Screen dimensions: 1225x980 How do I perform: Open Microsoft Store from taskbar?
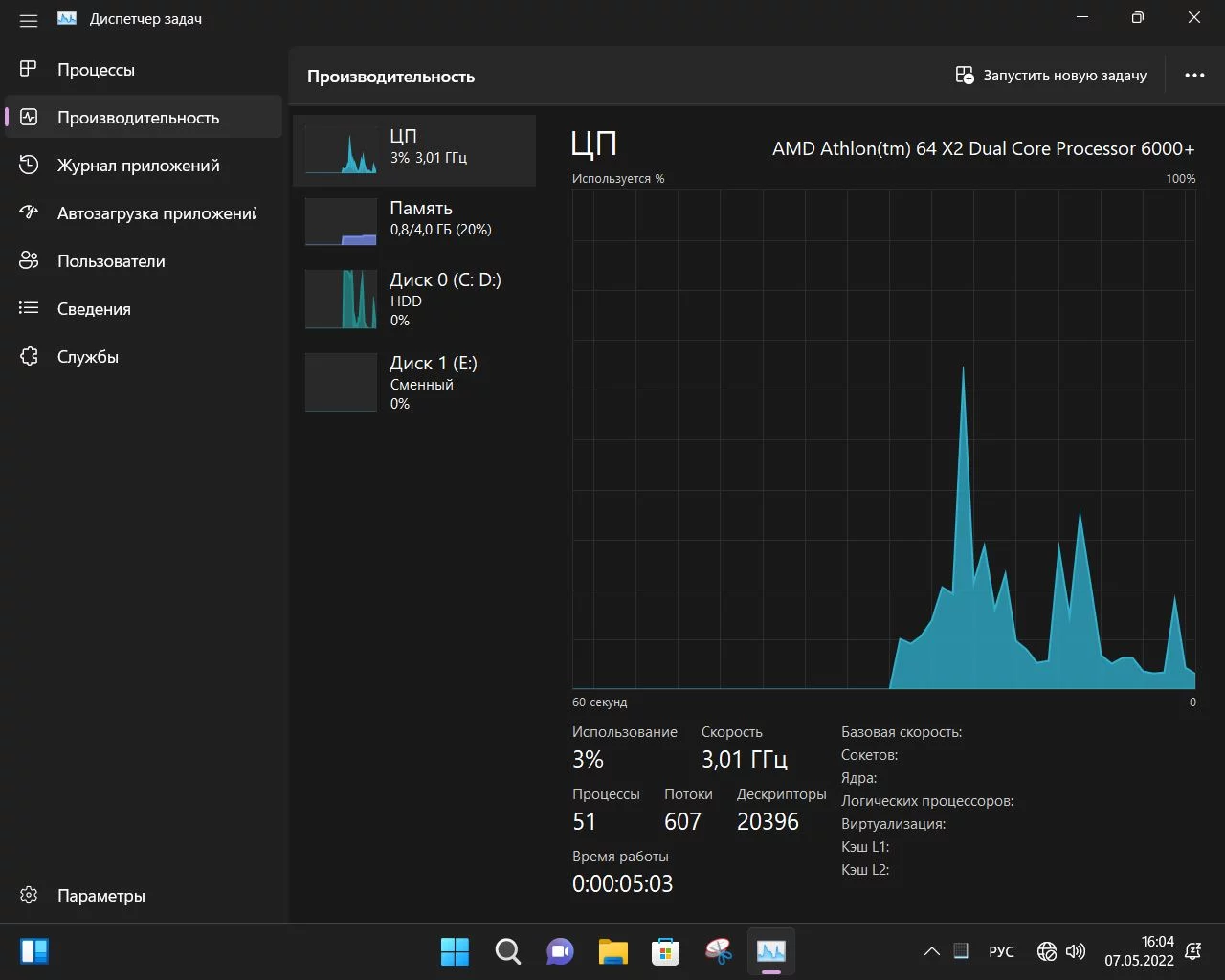[665, 951]
